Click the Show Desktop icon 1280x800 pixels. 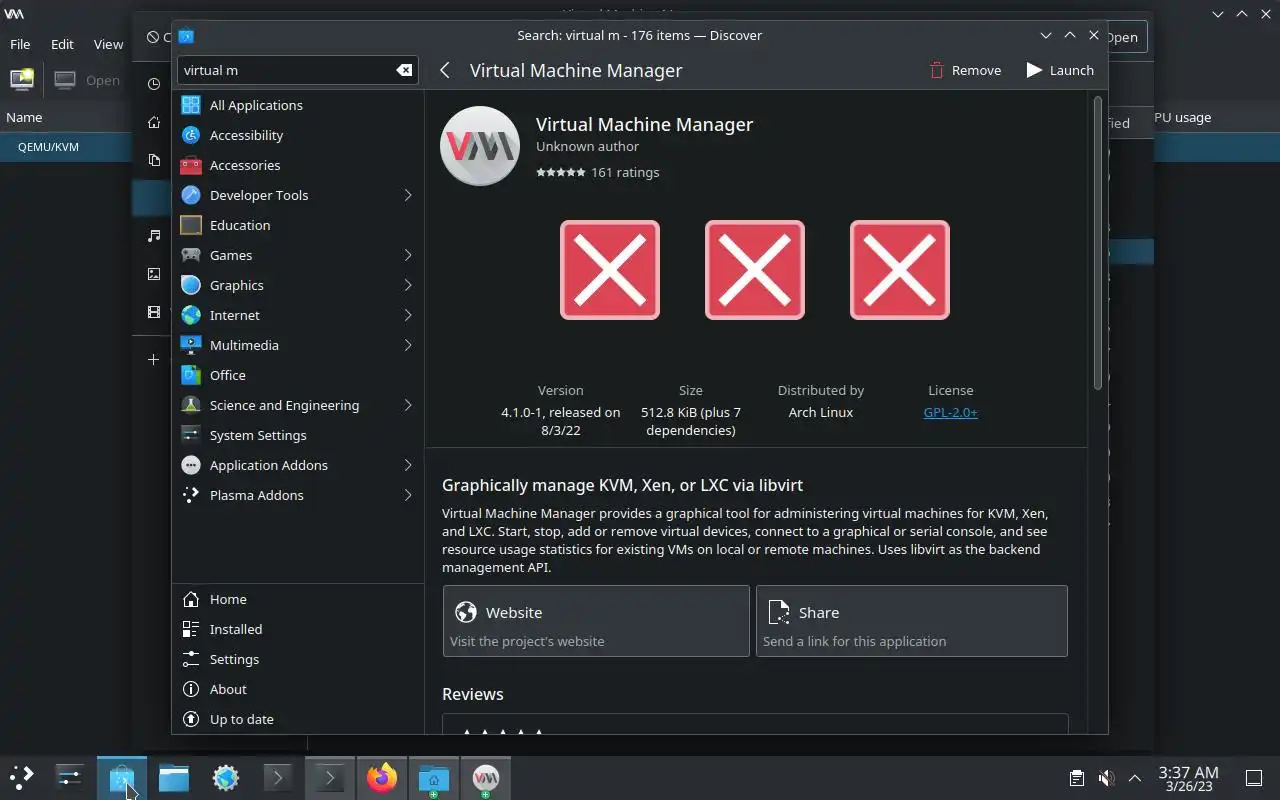1254,778
